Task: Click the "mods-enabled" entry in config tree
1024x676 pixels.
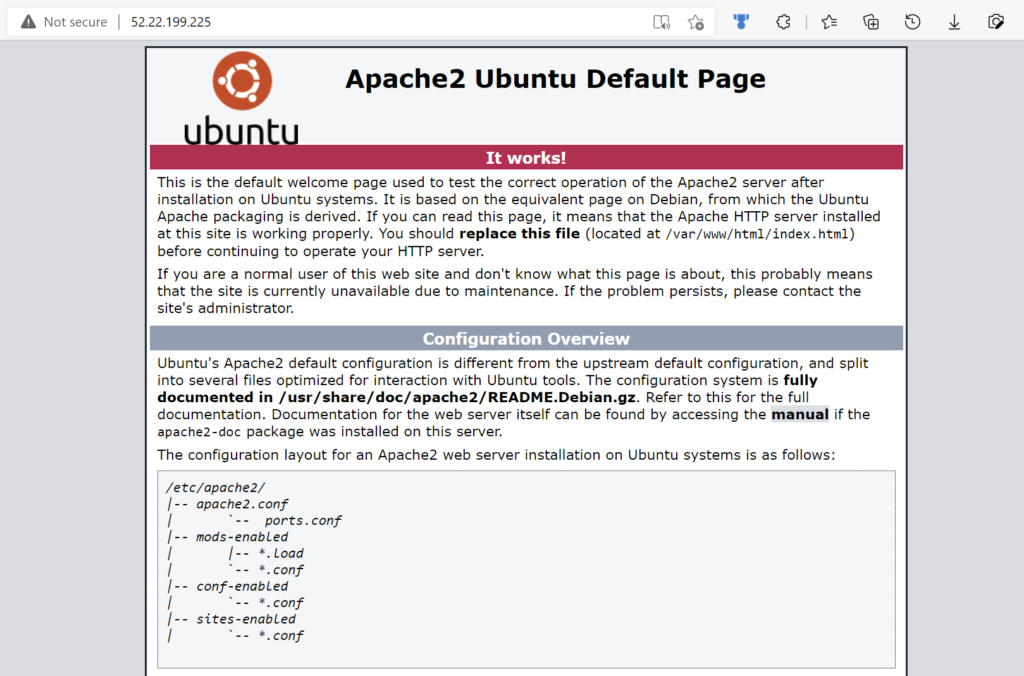Action: (x=242, y=537)
